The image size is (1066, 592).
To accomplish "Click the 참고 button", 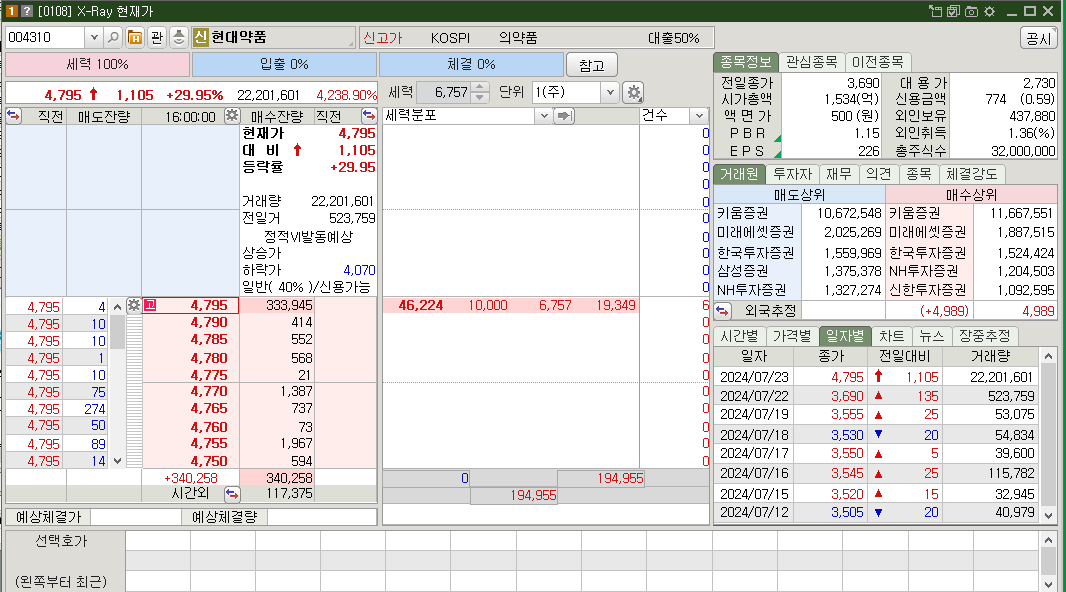I will coord(591,65).
